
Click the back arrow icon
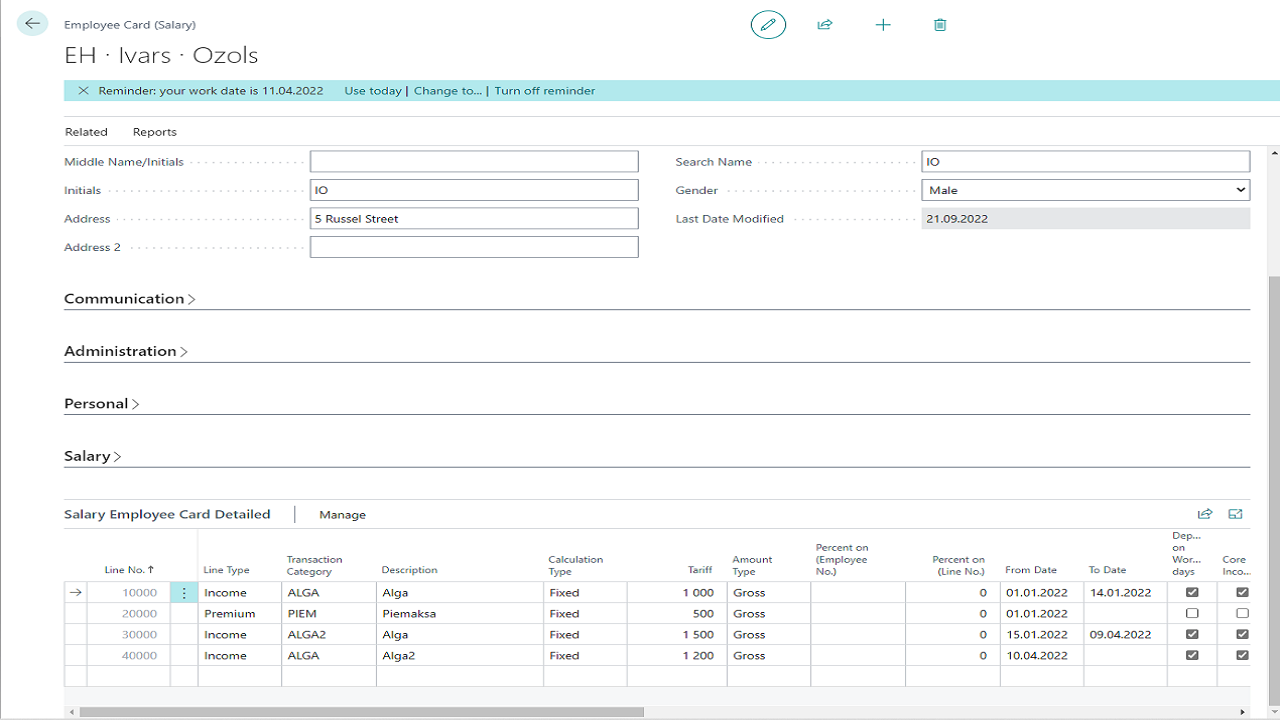coord(33,24)
